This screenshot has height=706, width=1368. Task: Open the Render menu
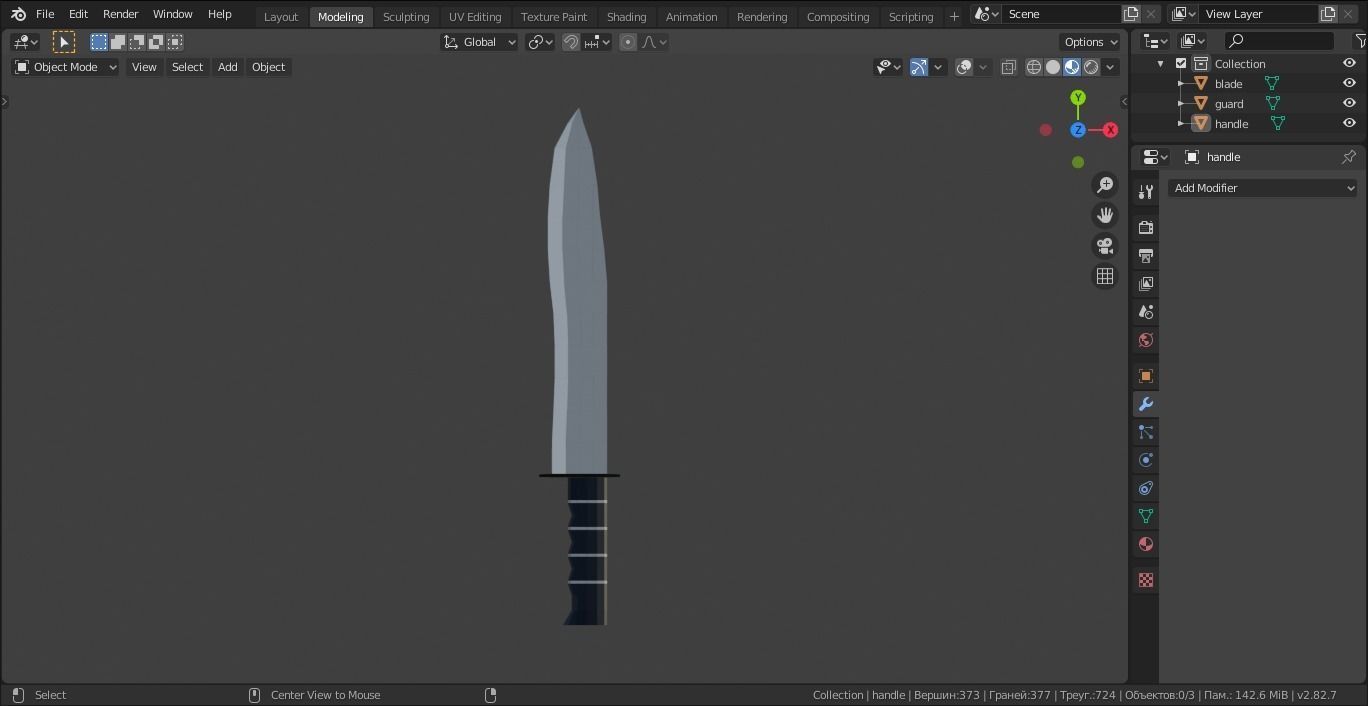pyautogui.click(x=120, y=14)
